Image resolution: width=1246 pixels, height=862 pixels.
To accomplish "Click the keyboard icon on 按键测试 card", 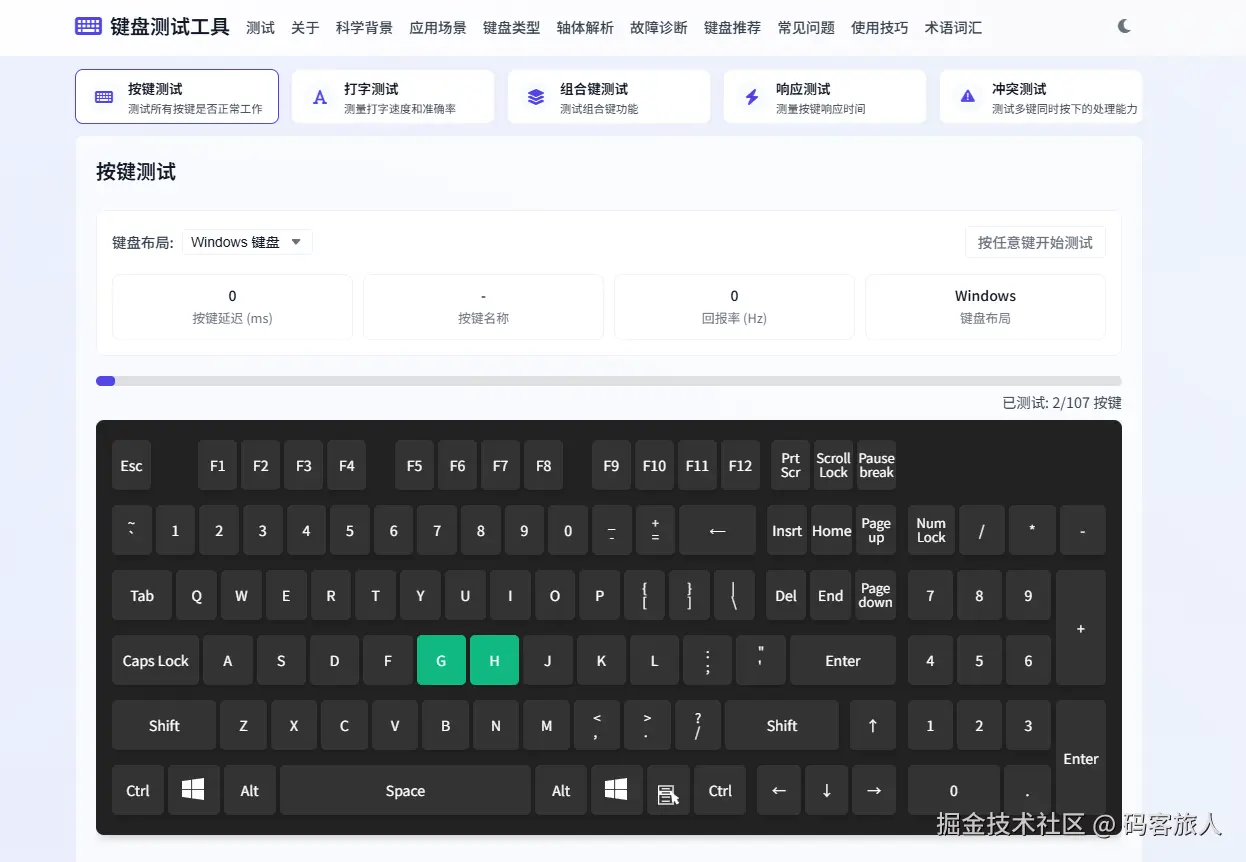I will 104,97.
